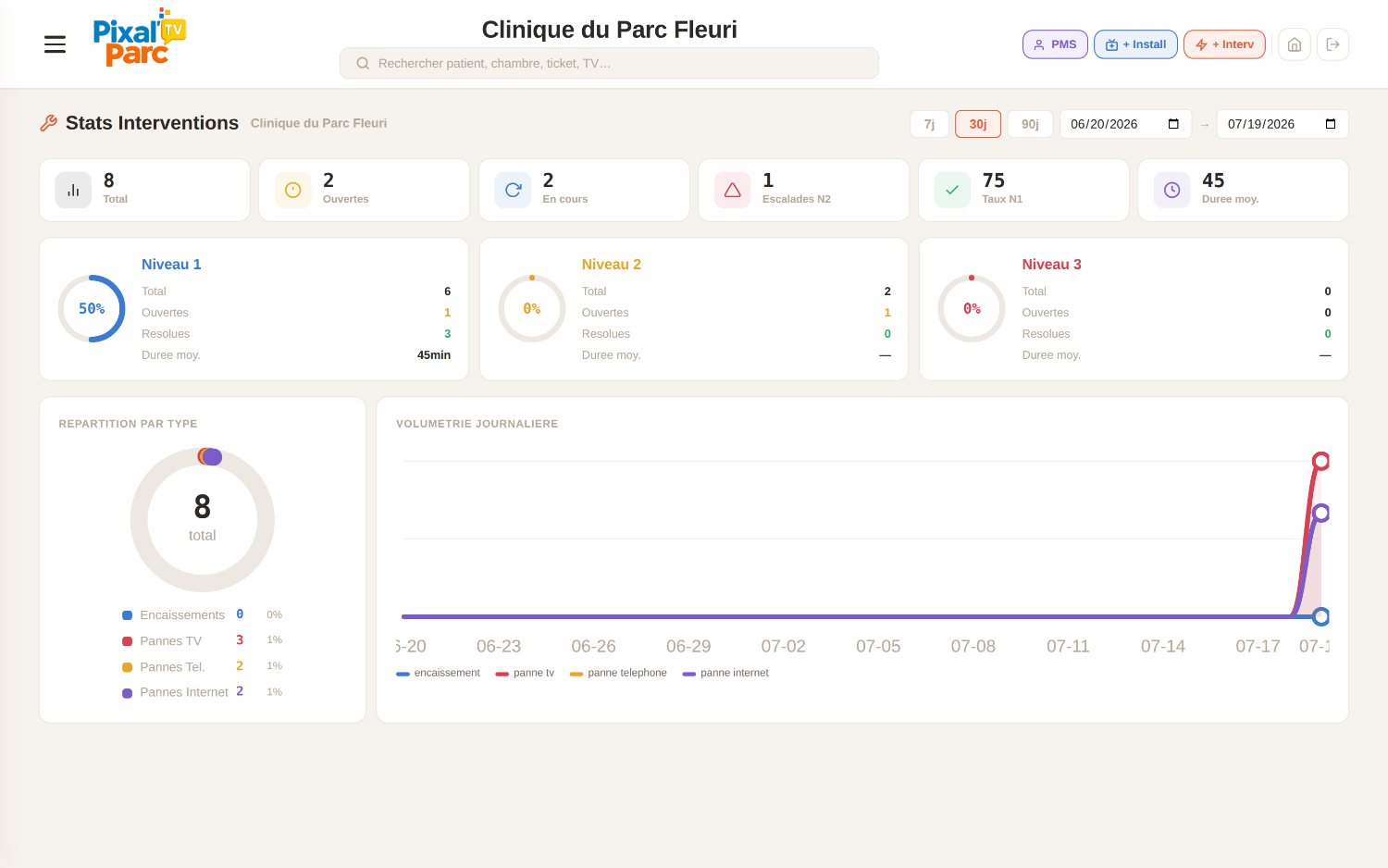
Task: Click the Escalades N2 triangle icon
Action: point(732,190)
